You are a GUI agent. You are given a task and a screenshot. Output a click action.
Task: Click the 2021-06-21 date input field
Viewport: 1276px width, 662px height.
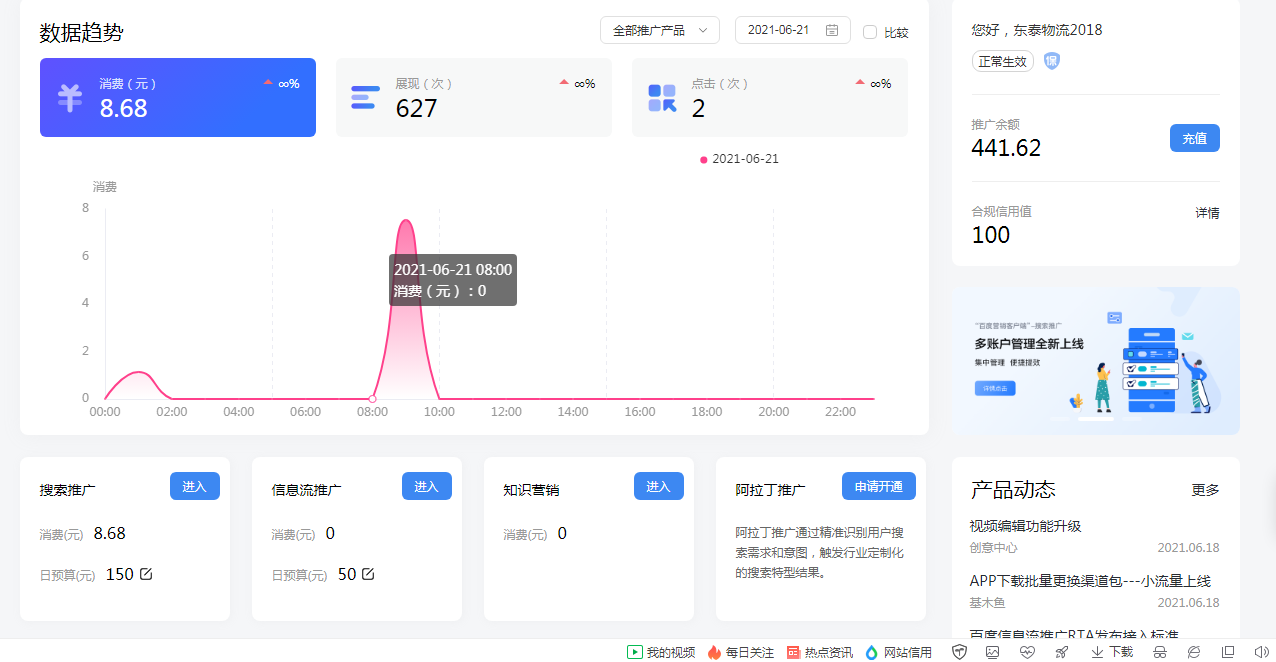793,30
